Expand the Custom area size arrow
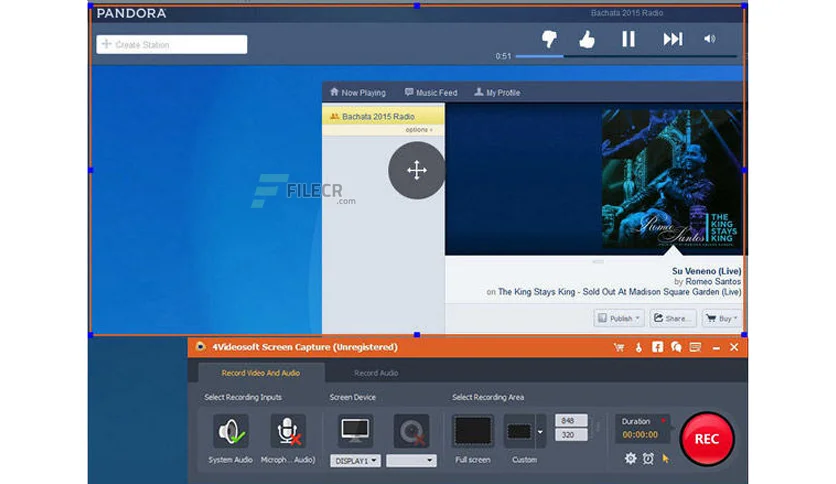The height and width of the screenshot is (484, 836). (x=540, y=431)
